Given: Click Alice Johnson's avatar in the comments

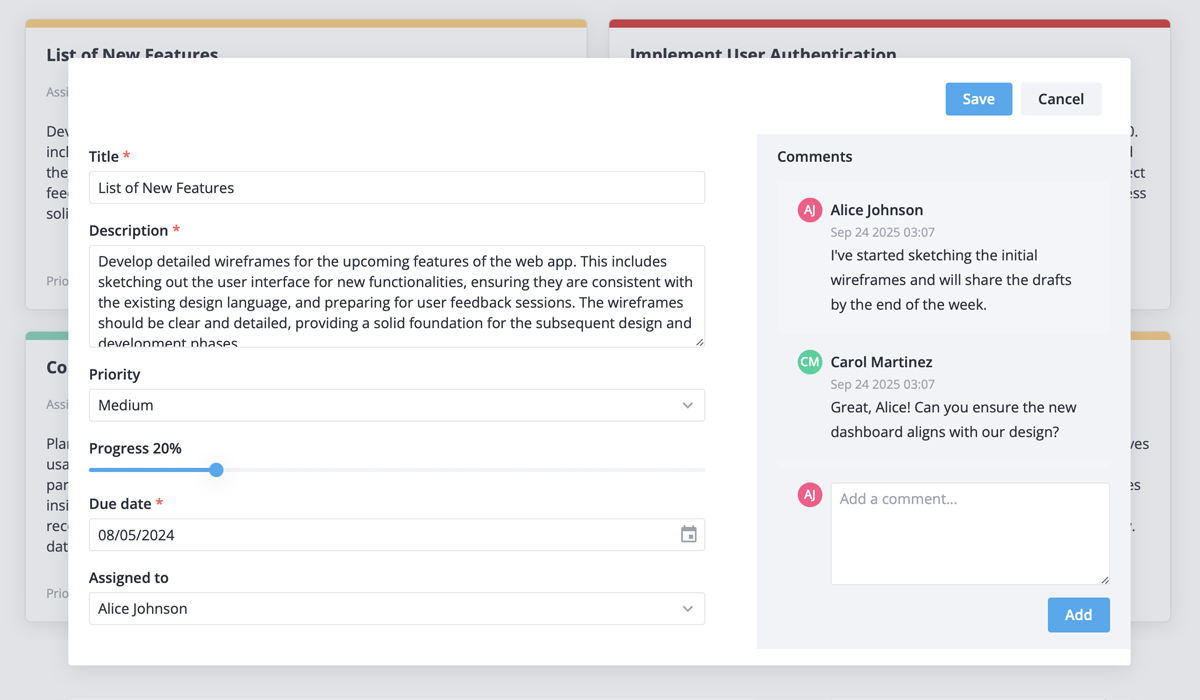Looking at the screenshot, I should point(809,210).
